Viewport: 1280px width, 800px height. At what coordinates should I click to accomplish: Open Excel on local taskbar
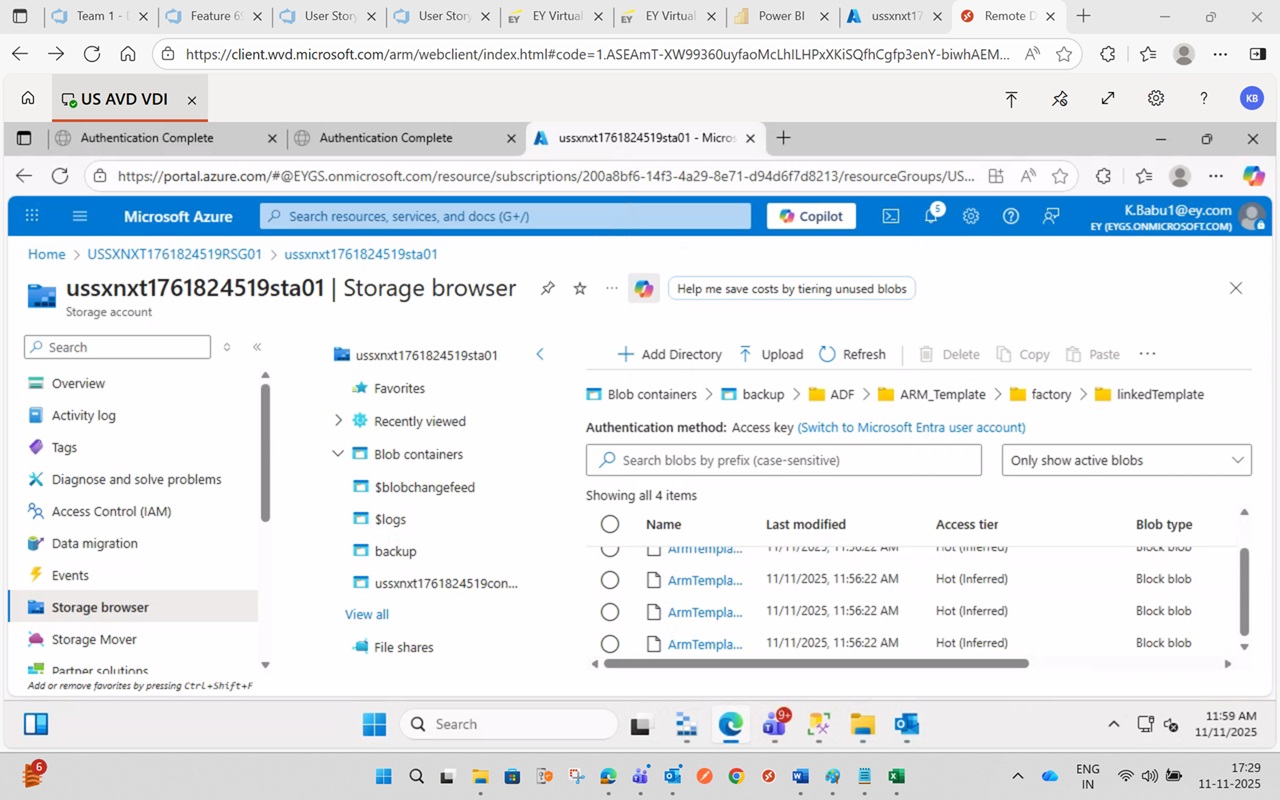896,776
